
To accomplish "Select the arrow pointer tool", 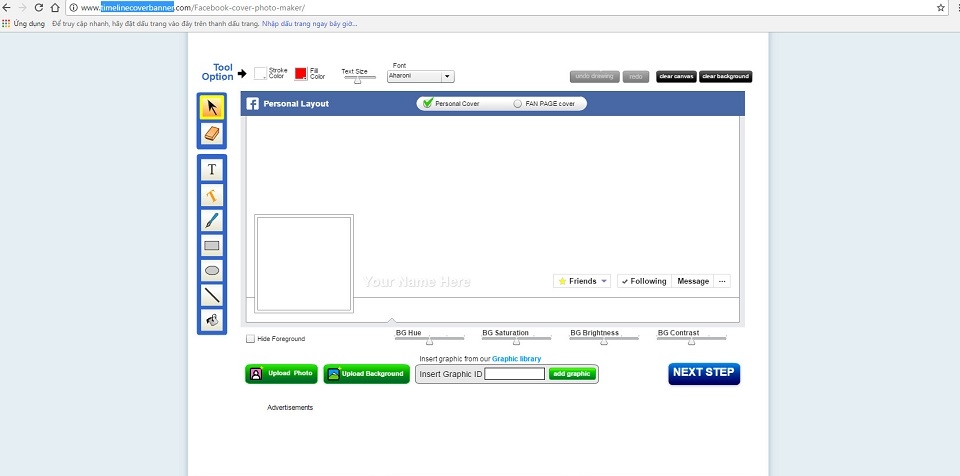I will click(x=212, y=108).
